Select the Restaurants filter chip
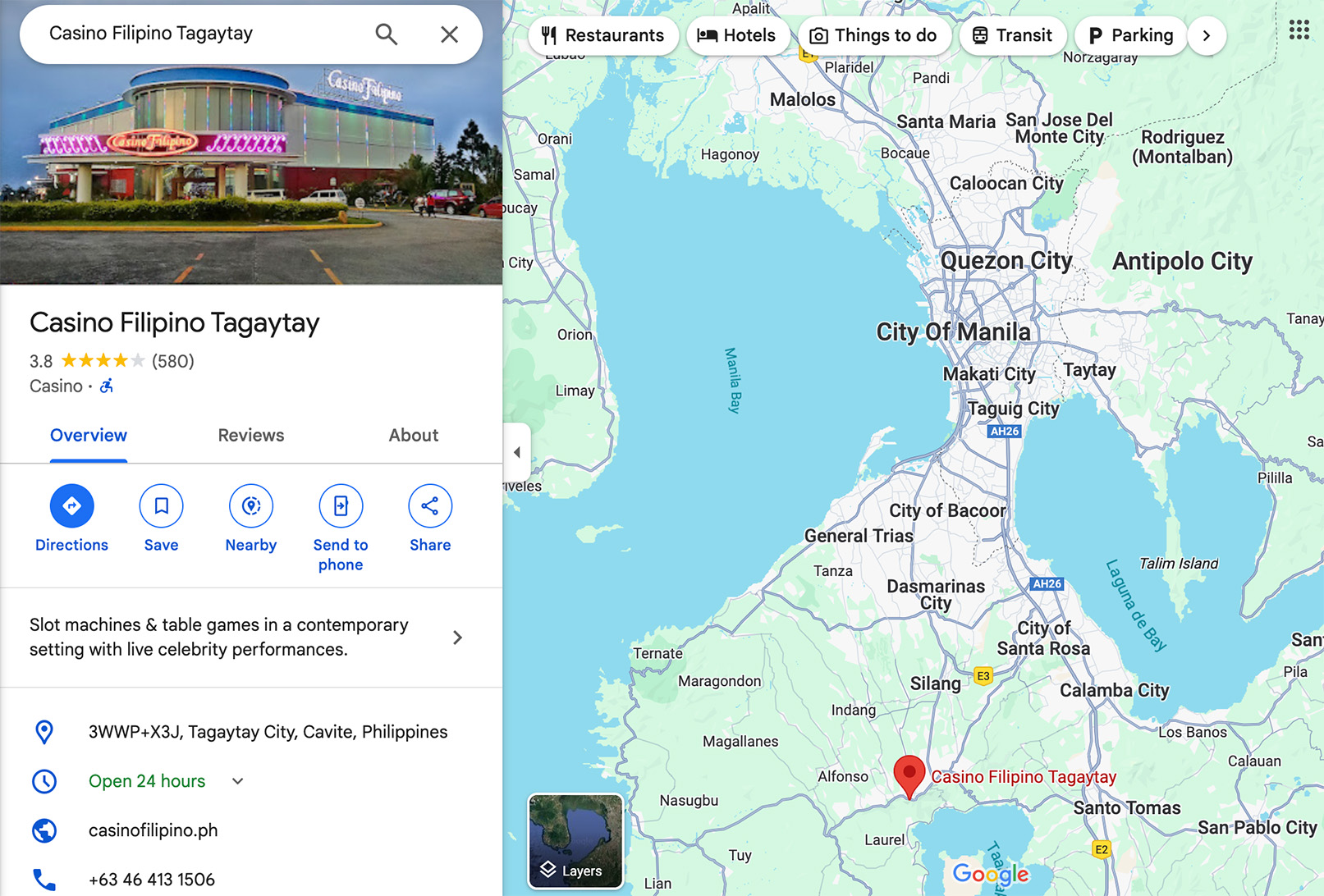1324x896 pixels. coord(603,35)
